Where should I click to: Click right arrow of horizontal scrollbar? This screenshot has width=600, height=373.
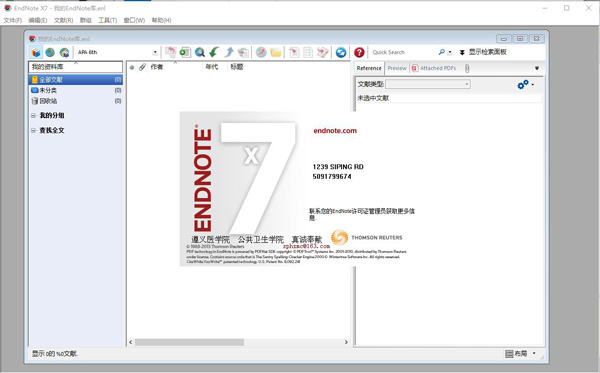click(x=346, y=342)
